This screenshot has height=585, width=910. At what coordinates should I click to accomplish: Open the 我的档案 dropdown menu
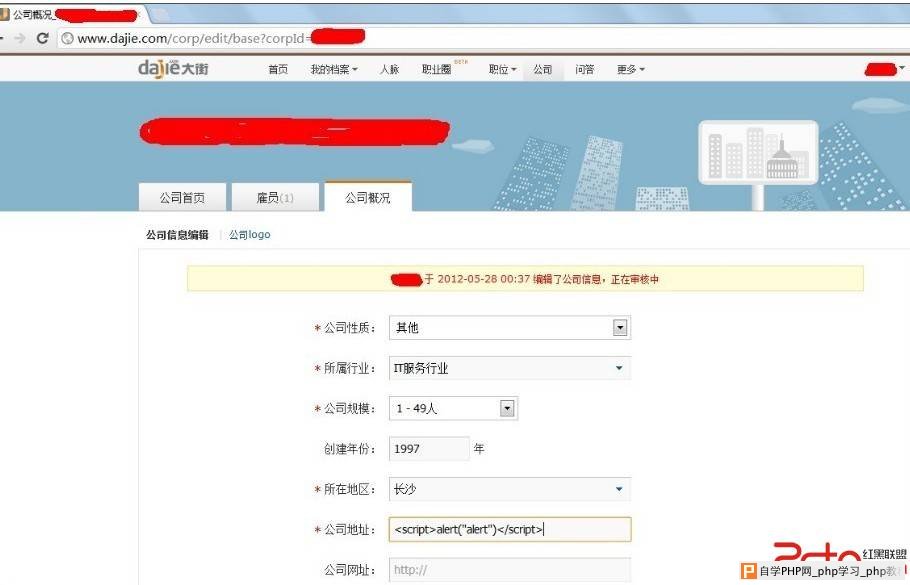coord(334,70)
